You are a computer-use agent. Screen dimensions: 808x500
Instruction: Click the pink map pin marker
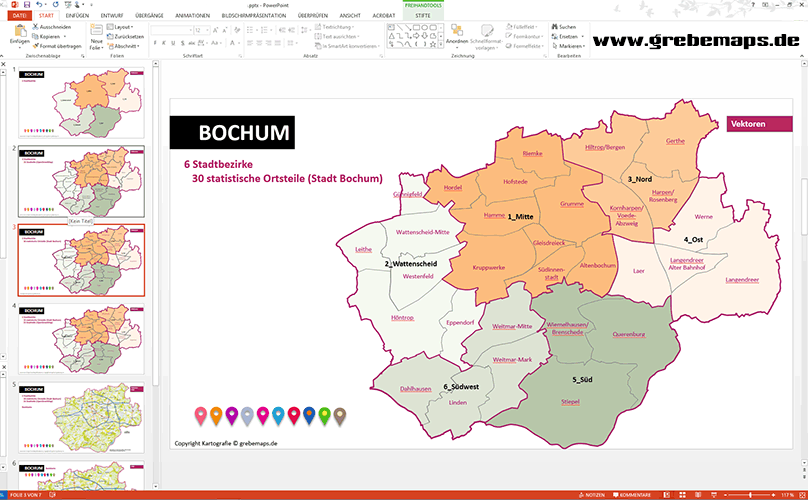coord(201,412)
